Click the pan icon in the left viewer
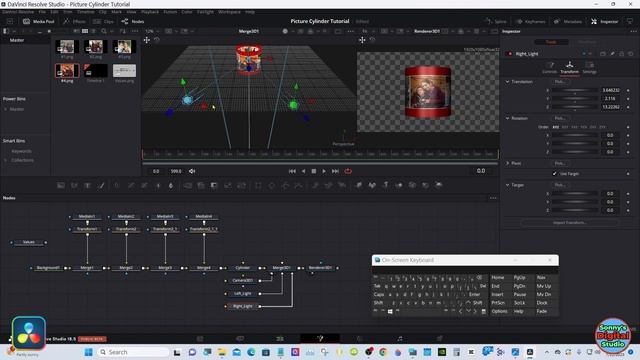 [147, 40]
